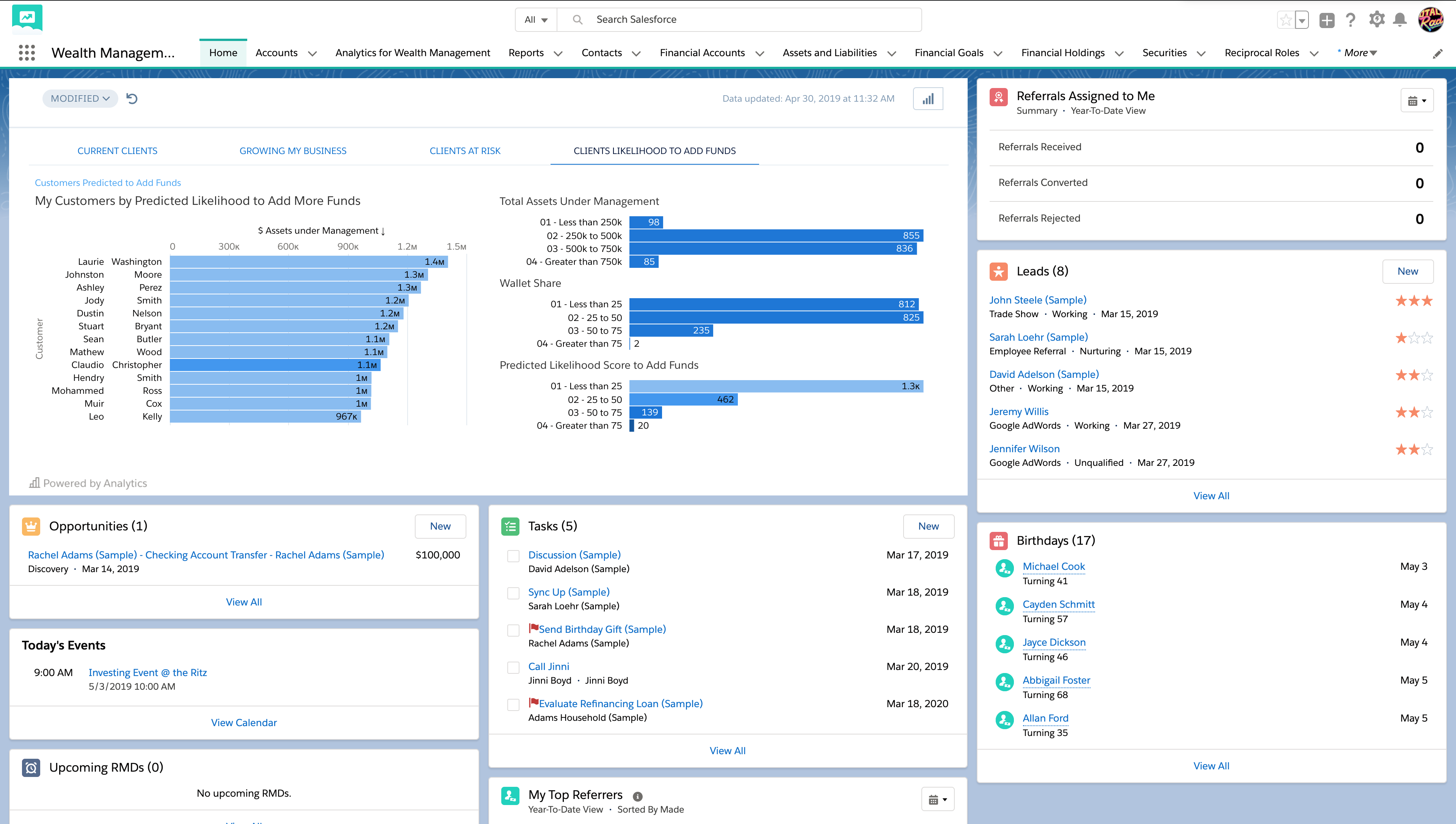Toggle the MODIFIED filter dropdown

pyautogui.click(x=78, y=98)
